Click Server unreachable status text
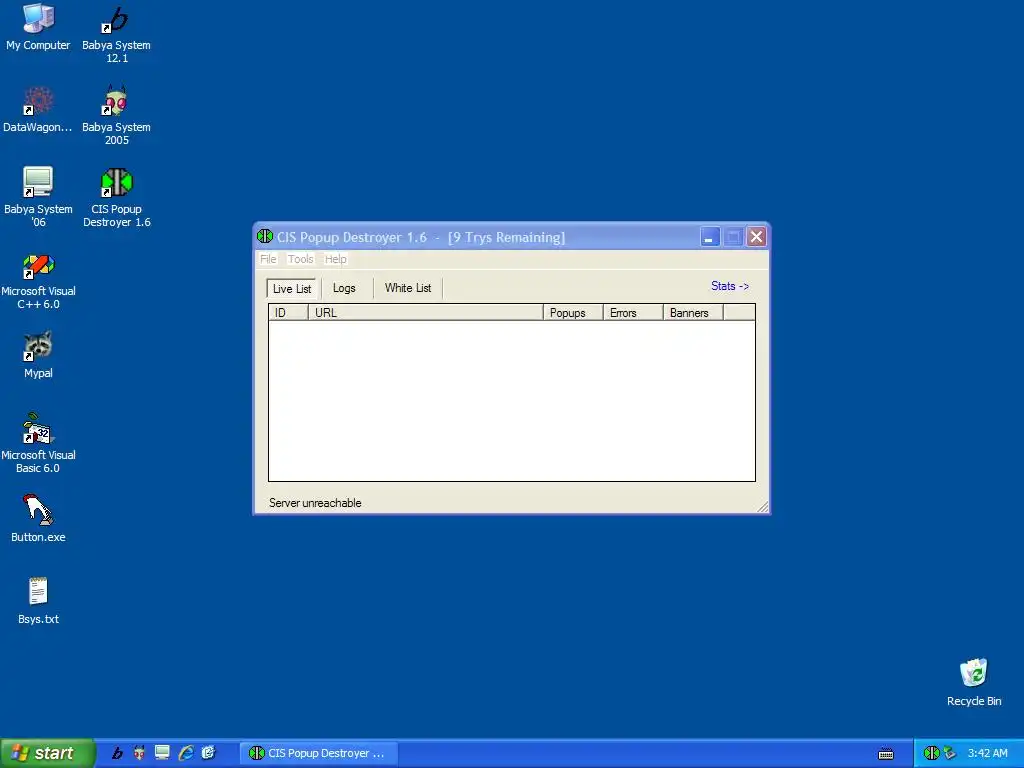 point(315,503)
